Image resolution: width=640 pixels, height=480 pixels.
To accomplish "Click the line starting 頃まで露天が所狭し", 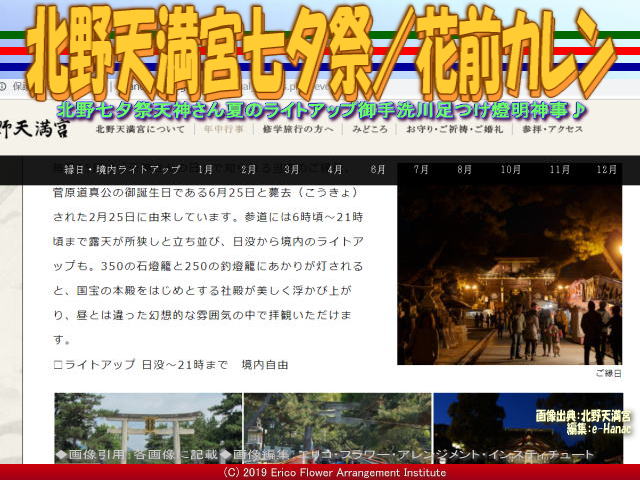I will coord(208,242).
